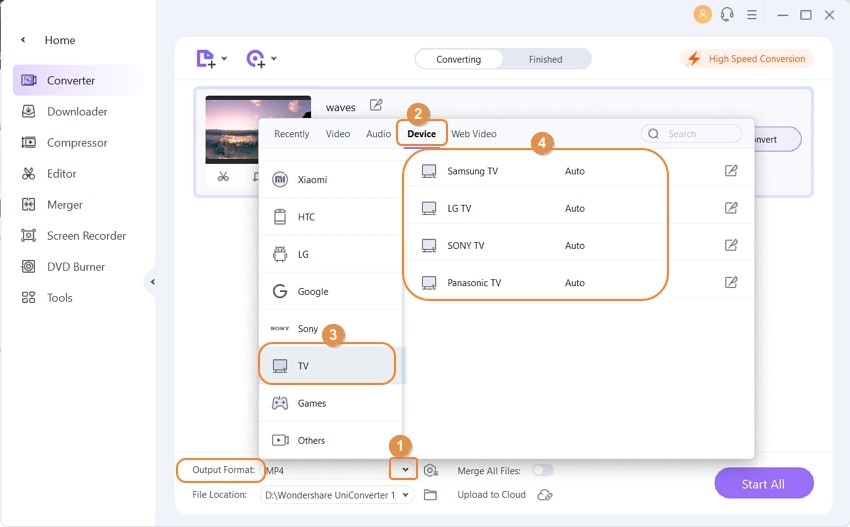
Task: Edit SONY TV preset settings
Action: (731, 245)
